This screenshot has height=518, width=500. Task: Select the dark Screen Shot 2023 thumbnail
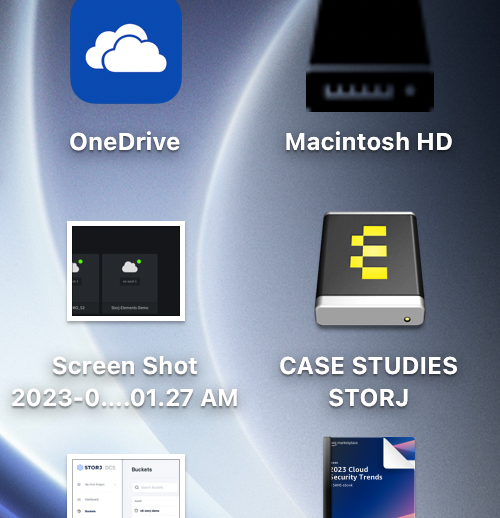(x=126, y=271)
